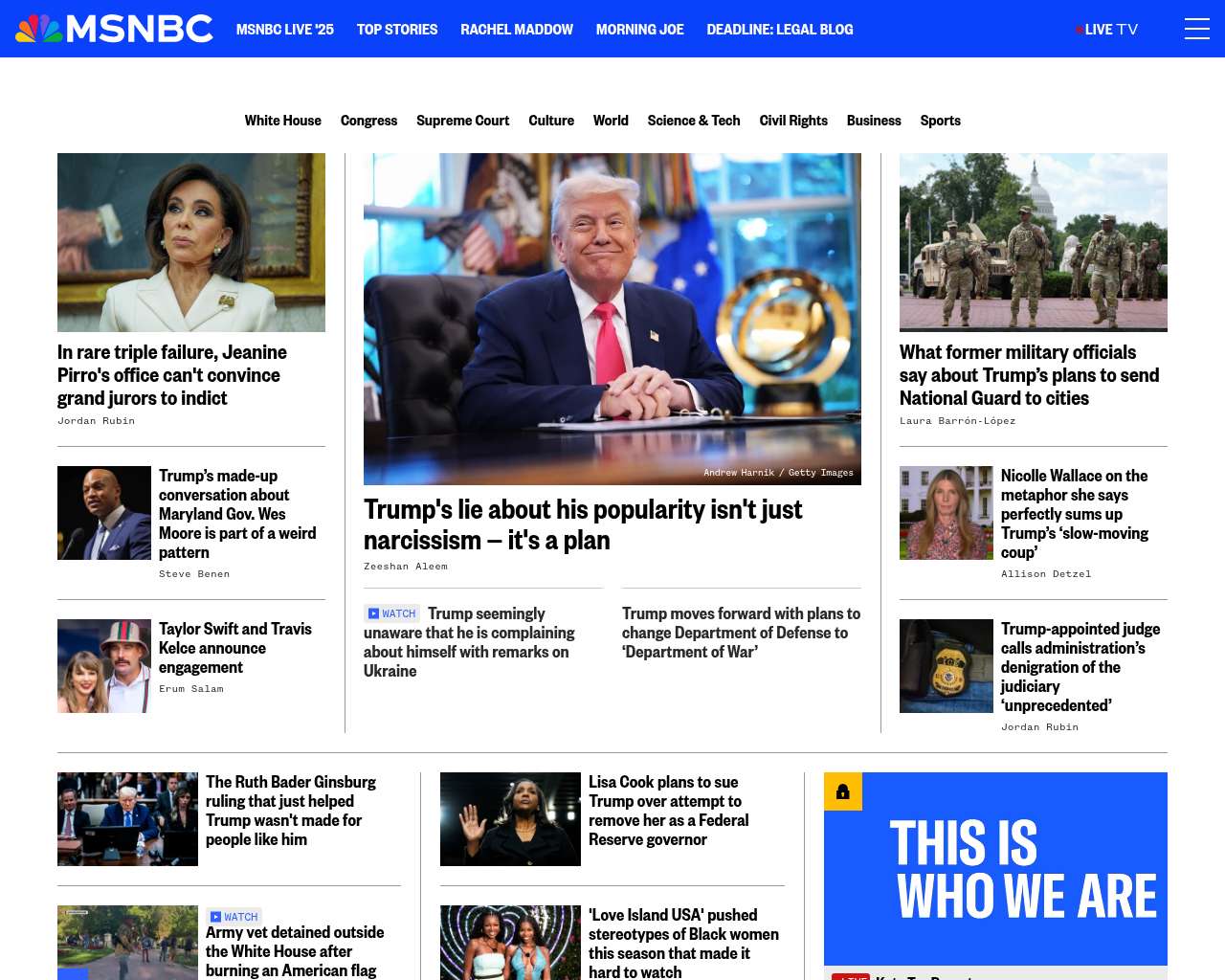This screenshot has height=980, width=1225.
Task: Open the hamburger menu icon
Action: pos(1196,29)
